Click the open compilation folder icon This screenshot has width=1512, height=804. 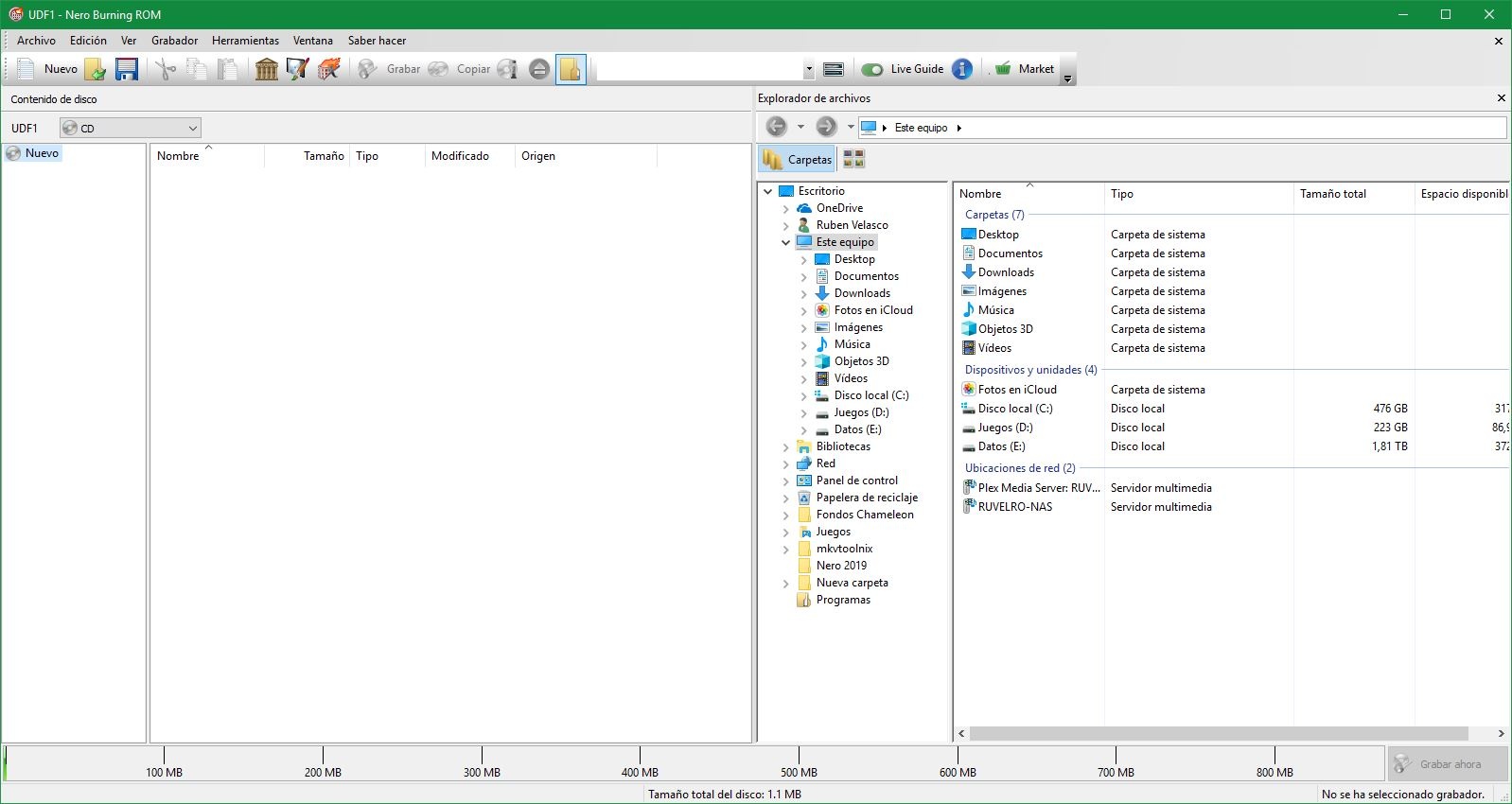coord(95,69)
